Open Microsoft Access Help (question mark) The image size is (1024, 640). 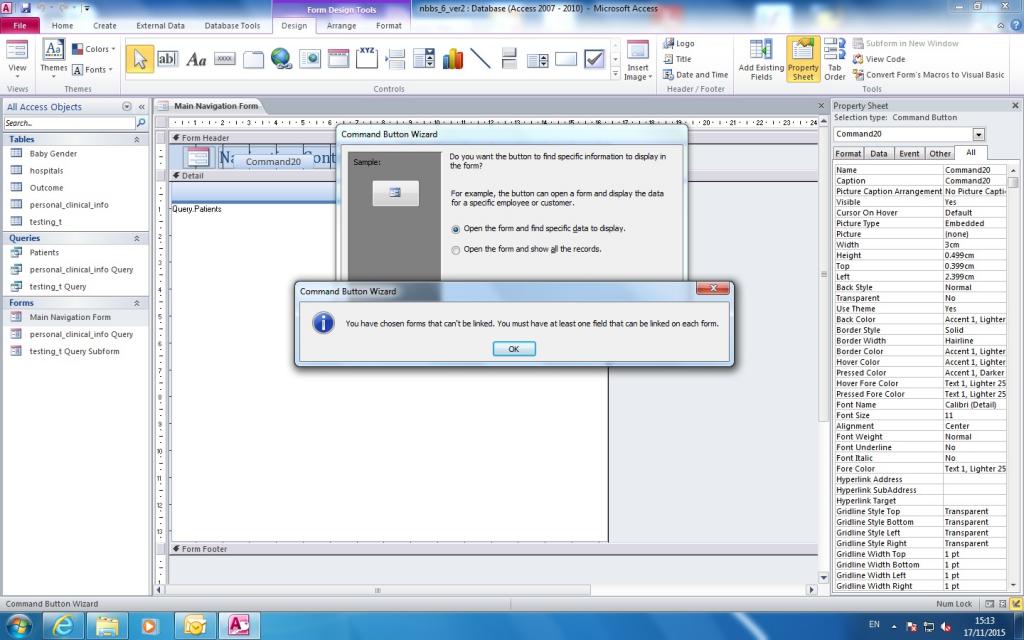(x=1014, y=25)
